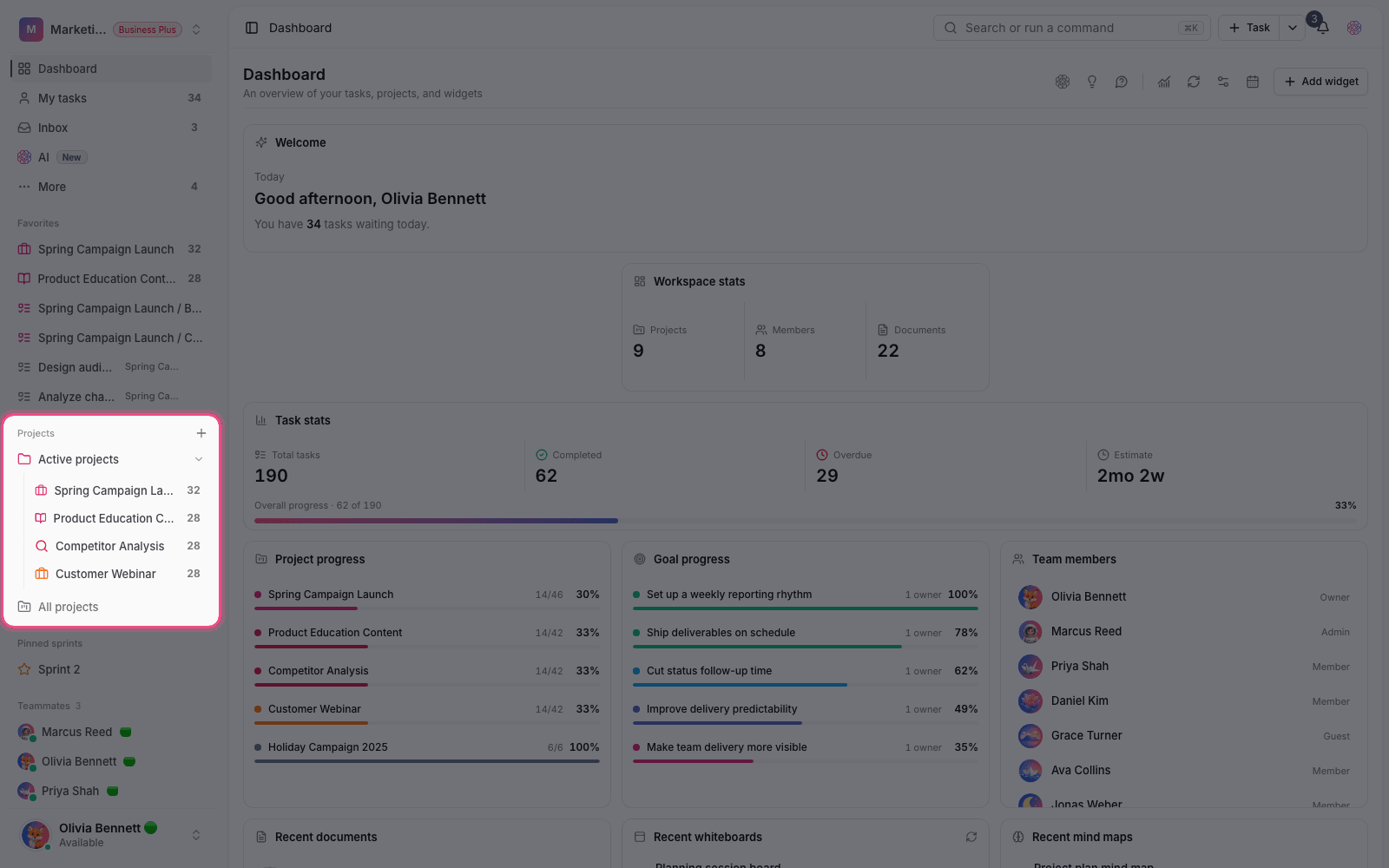Open Spring Campaign Launch in Active projects
This screenshot has height=868, width=1389.
[117, 490]
